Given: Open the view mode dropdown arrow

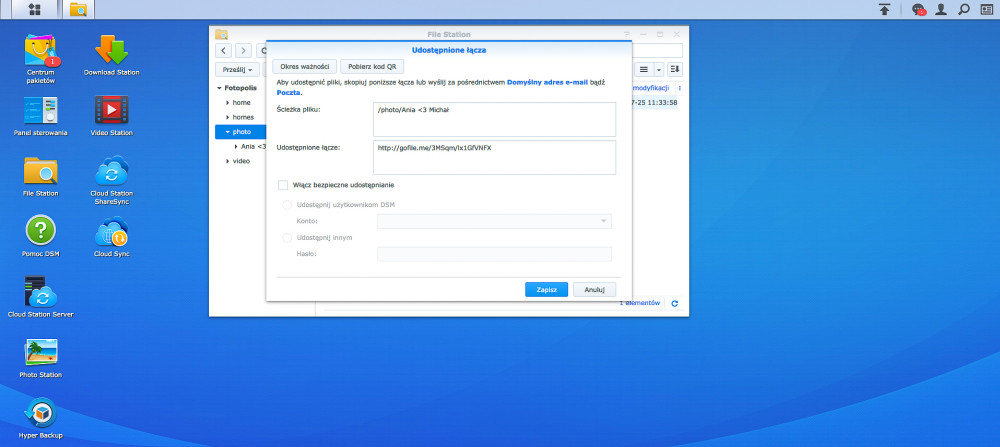Looking at the screenshot, I should coord(659,69).
